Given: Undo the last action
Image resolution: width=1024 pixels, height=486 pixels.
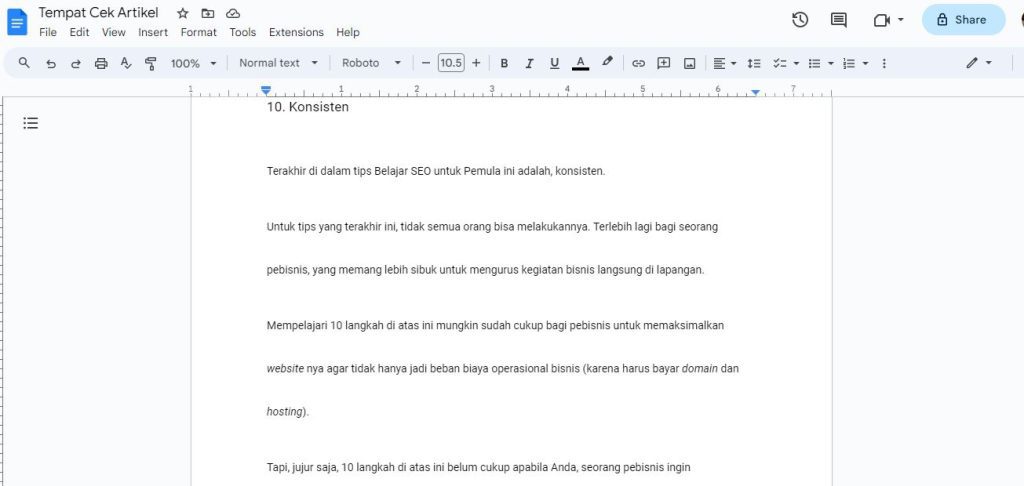Looking at the screenshot, I should [50, 63].
